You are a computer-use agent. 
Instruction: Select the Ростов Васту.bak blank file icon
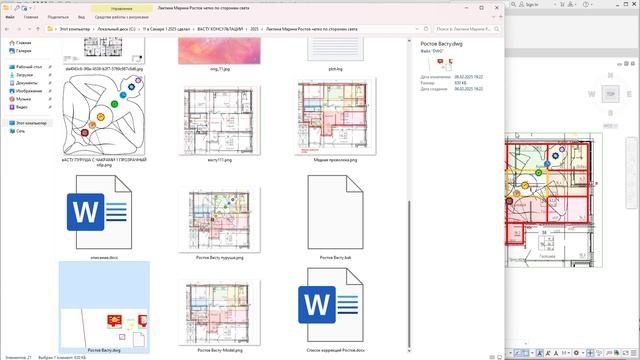click(x=335, y=212)
